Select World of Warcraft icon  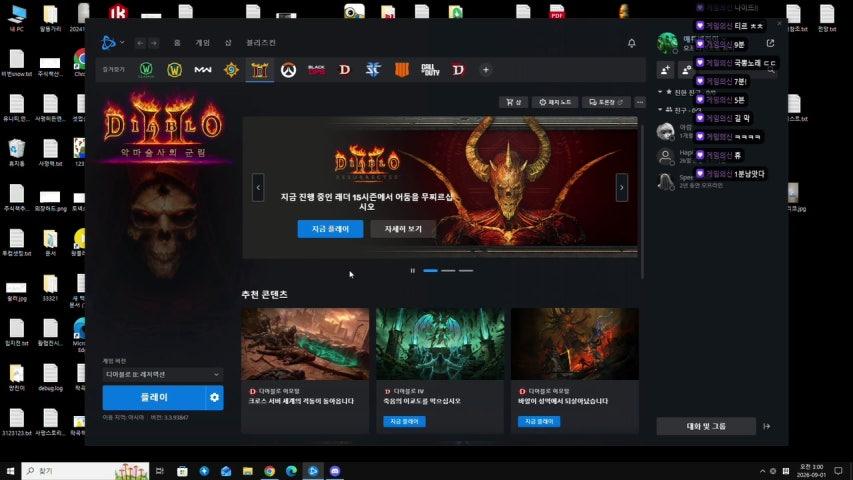[x=175, y=70]
